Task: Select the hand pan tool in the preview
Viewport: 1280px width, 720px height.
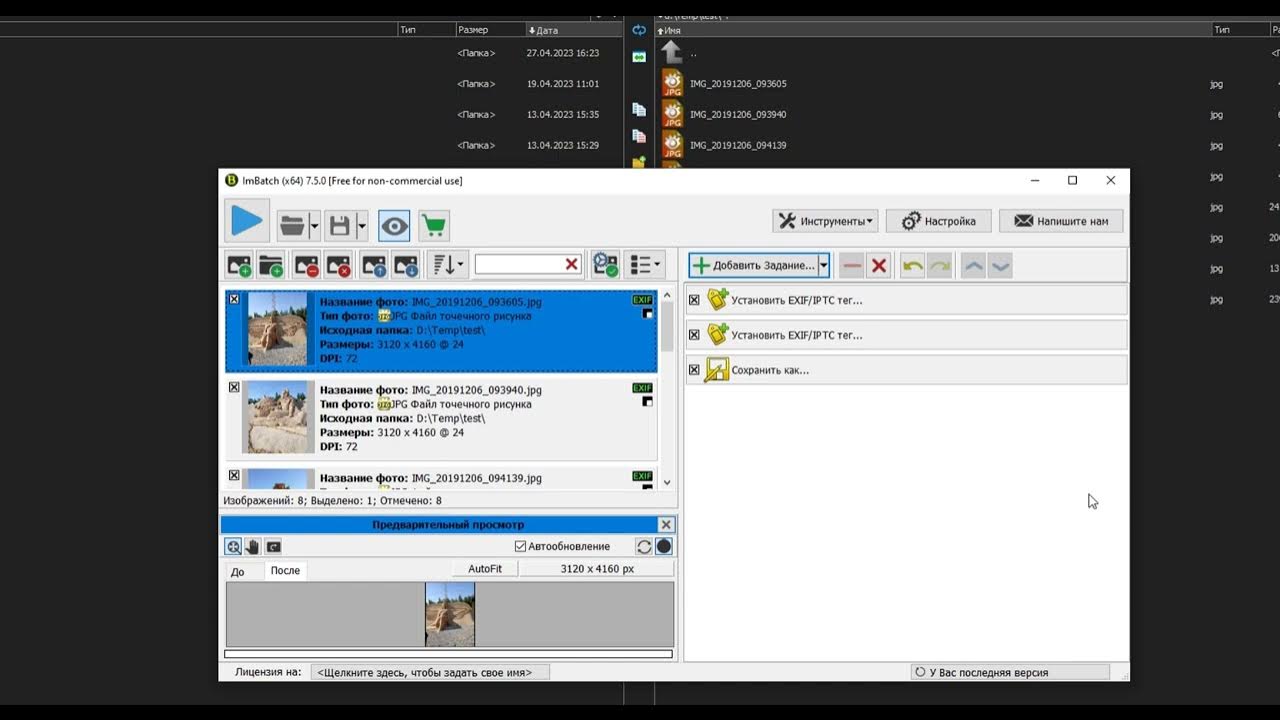Action: pos(253,547)
